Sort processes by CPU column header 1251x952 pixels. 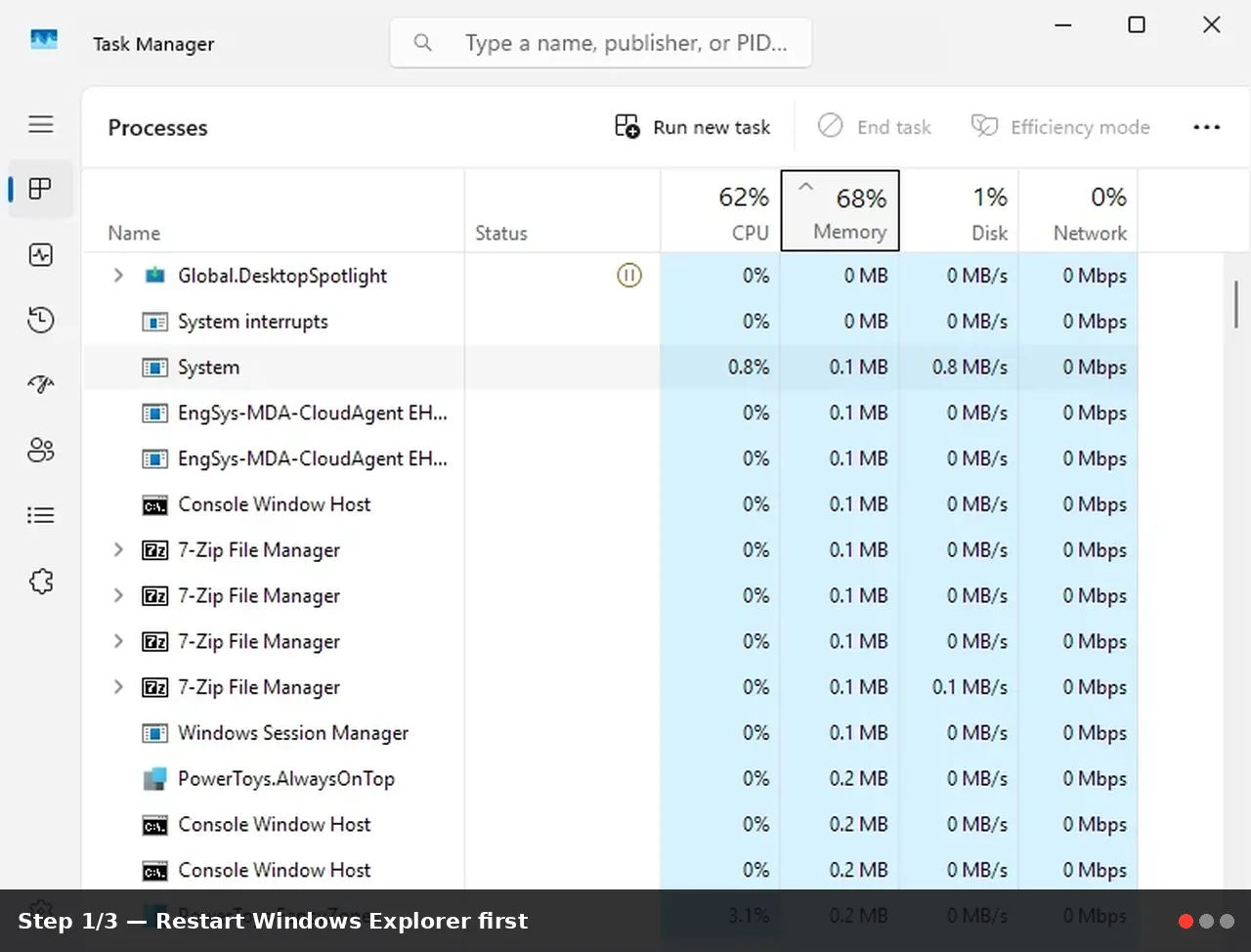(x=720, y=211)
